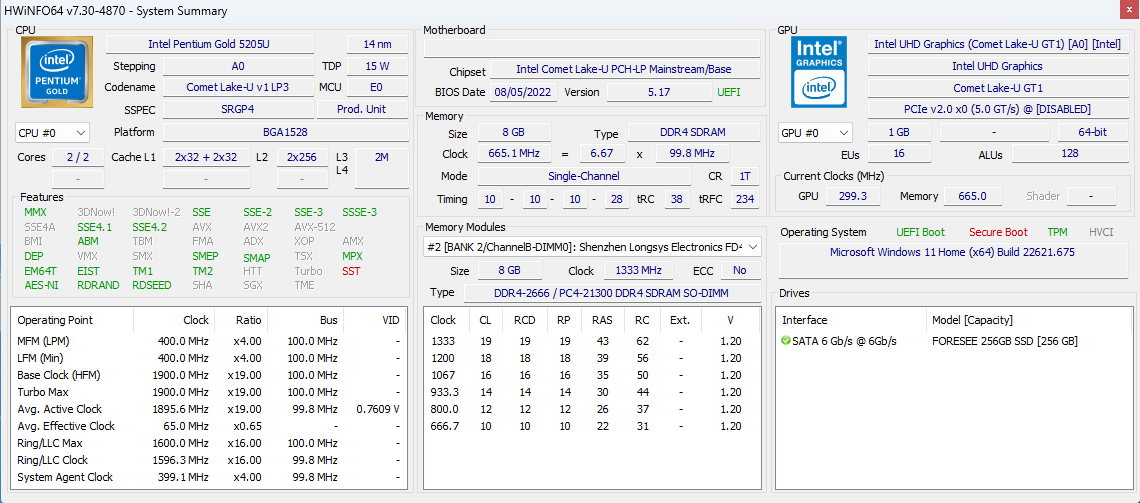
Task: Select the Ring/LLC Max row
Action: 209,443
